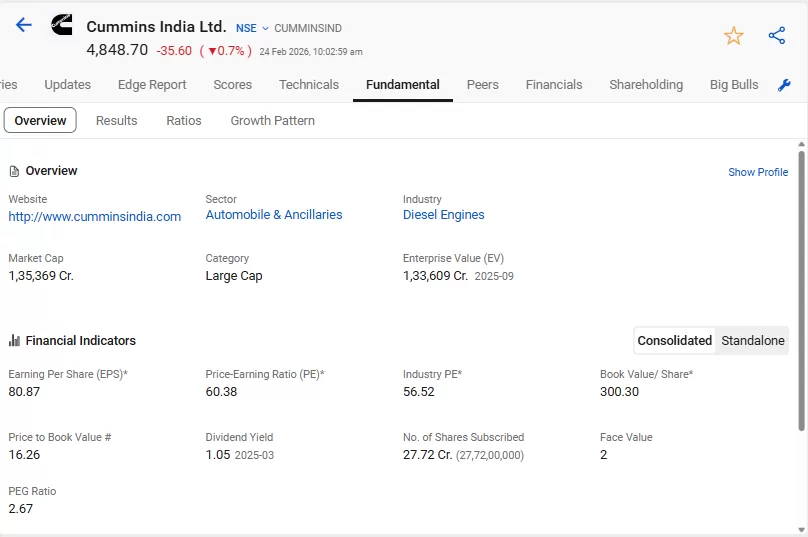Click the CUMMINSIND ticker symbol

pos(308,28)
